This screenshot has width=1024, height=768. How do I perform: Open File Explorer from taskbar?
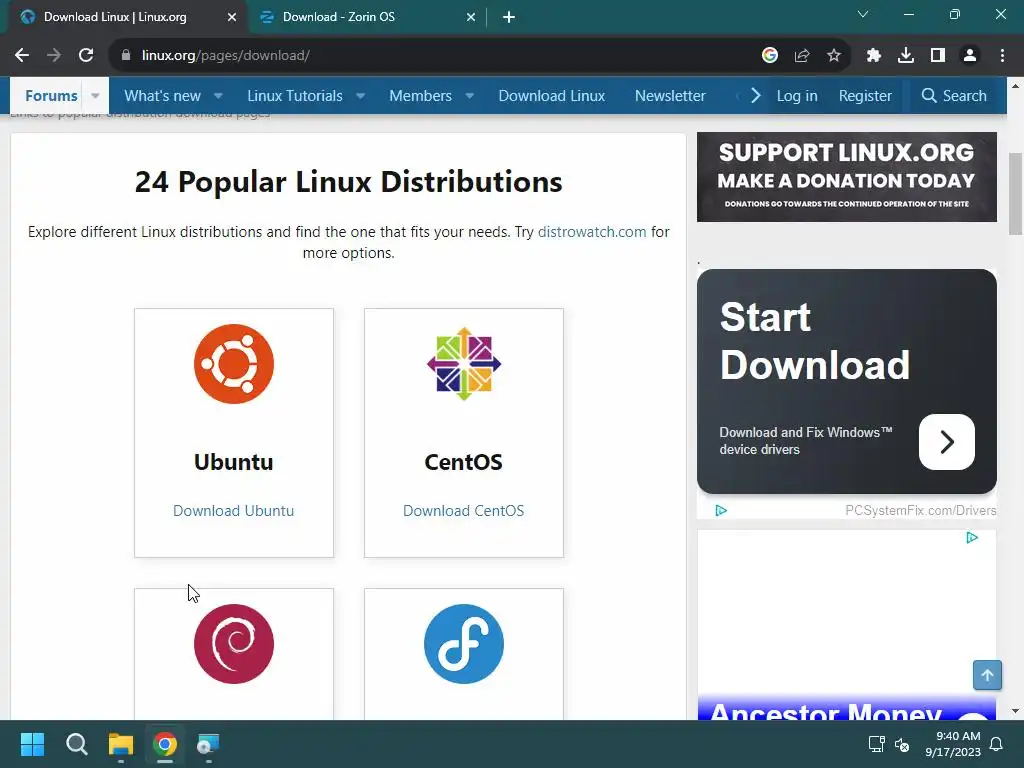pyautogui.click(x=121, y=744)
